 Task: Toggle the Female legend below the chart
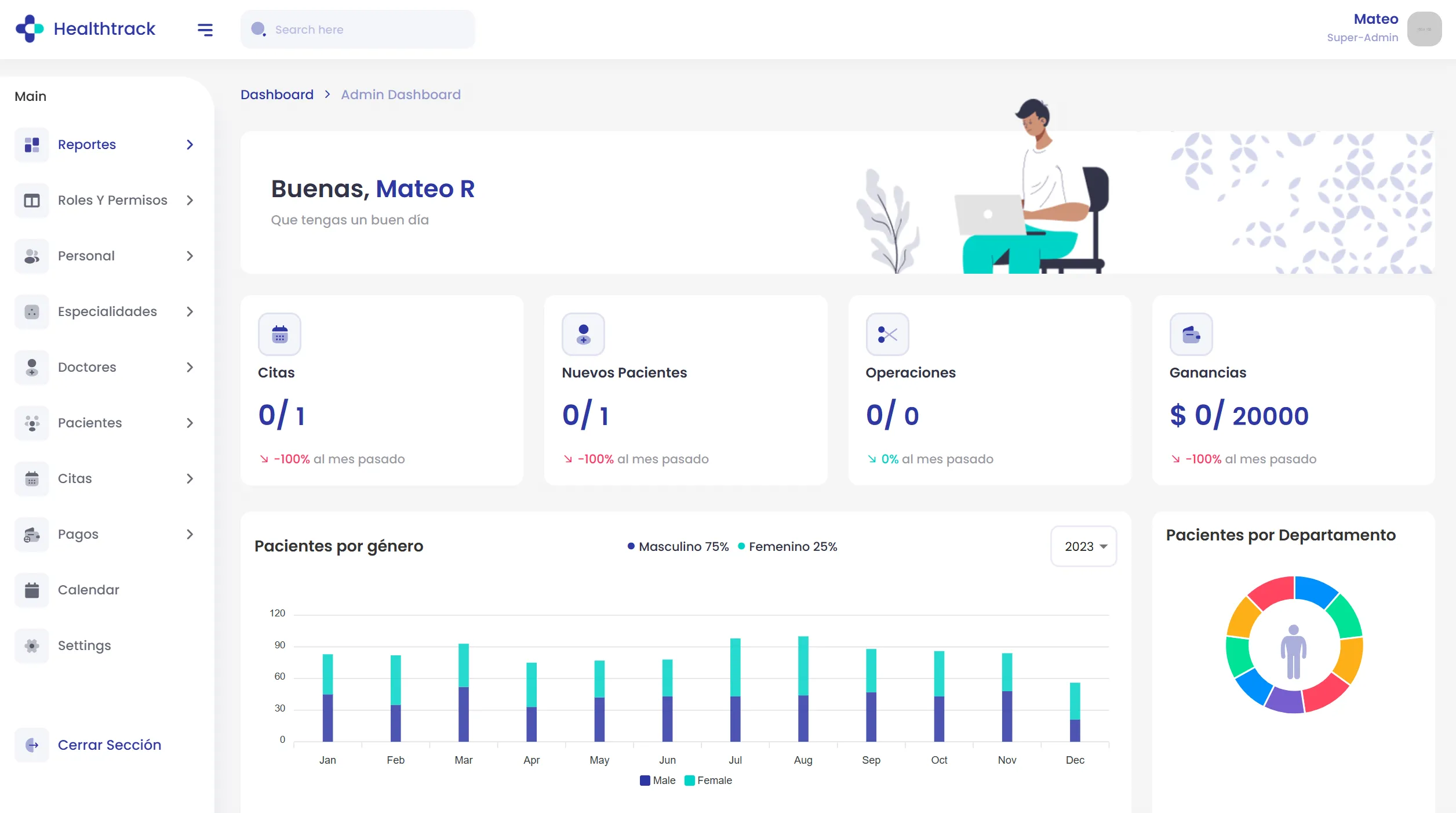tap(708, 781)
